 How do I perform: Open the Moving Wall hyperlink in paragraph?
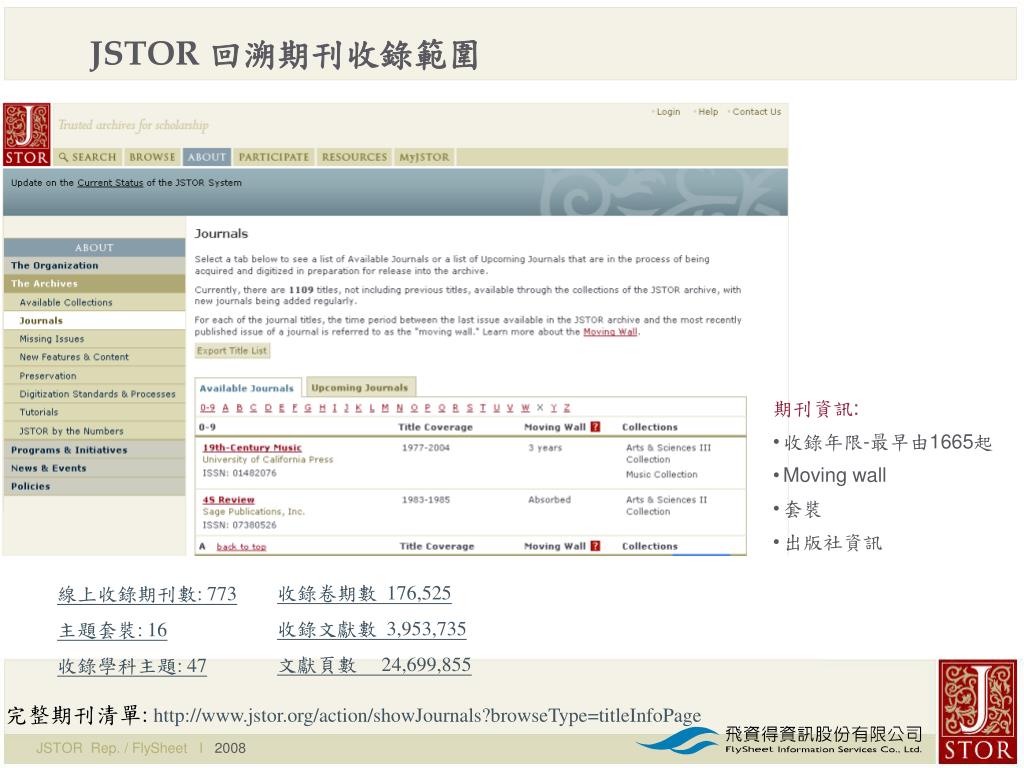[x=610, y=332]
